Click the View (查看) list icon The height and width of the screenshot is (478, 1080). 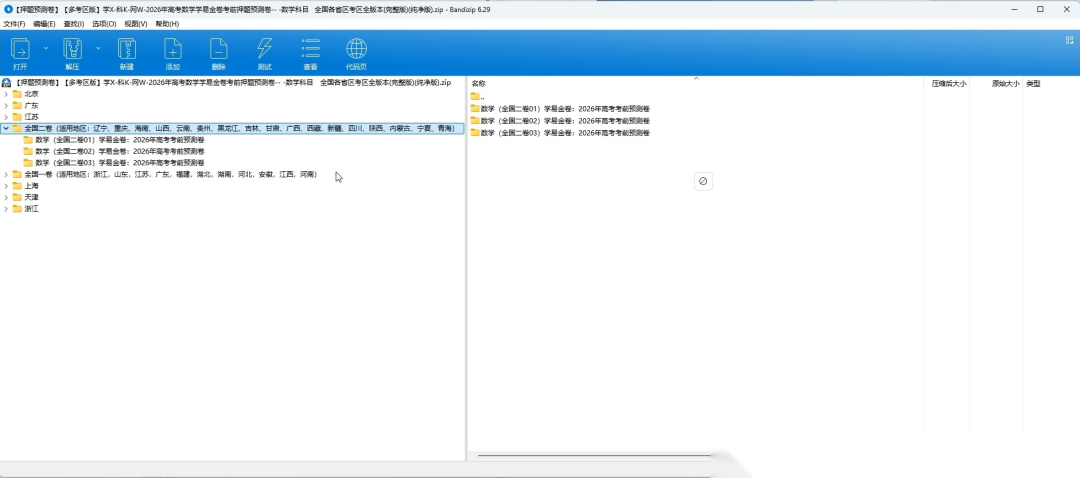click(x=311, y=49)
